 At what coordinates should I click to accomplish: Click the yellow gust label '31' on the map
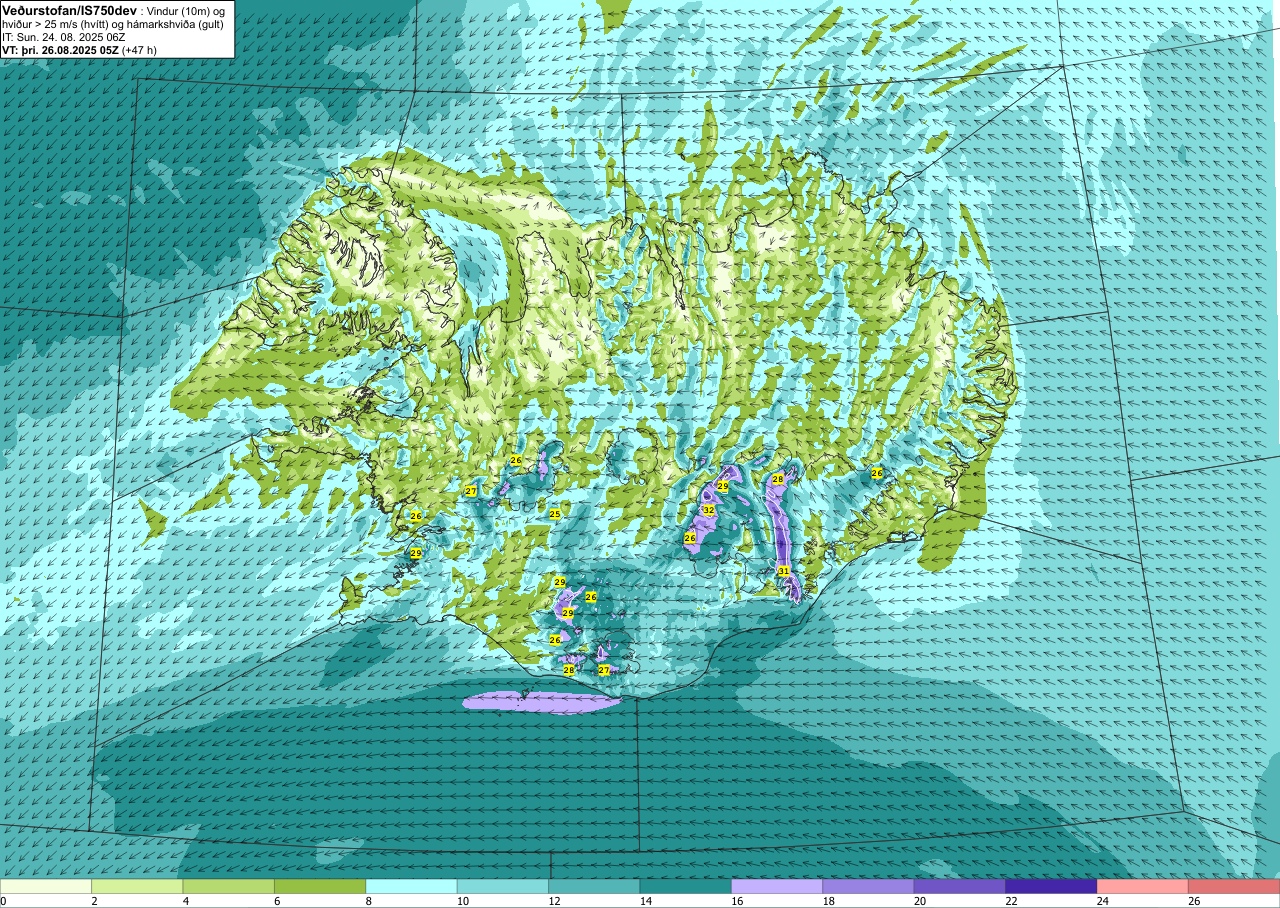click(x=784, y=571)
